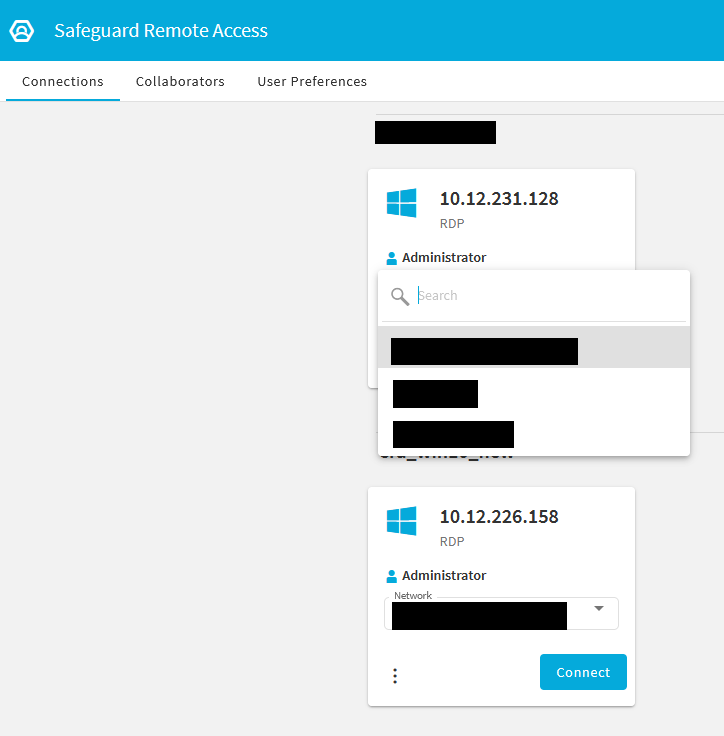This screenshot has width=724, height=736.
Task: Click the Safeguard Remote Access logo icon
Action: tap(22, 31)
